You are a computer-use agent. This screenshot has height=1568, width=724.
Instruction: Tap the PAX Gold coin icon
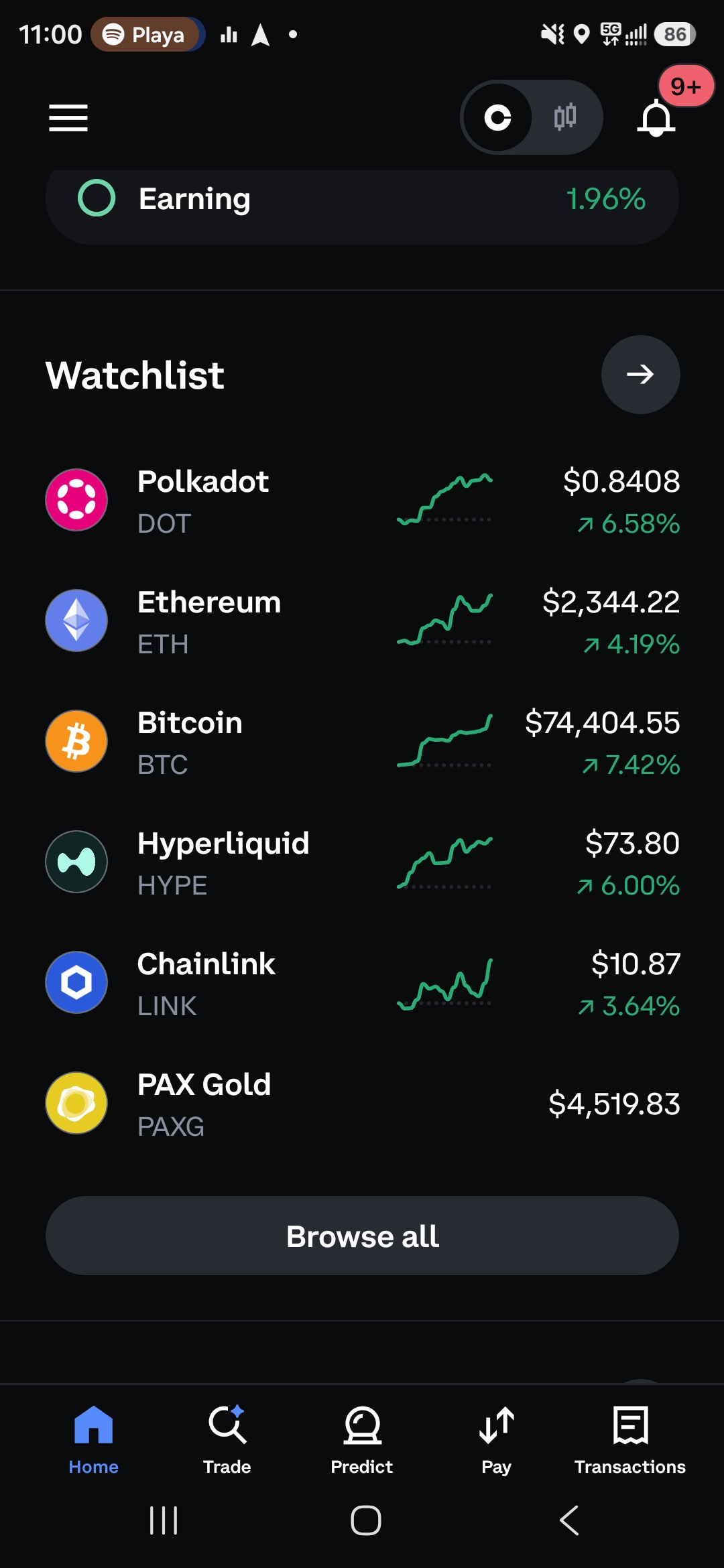[x=76, y=1103]
